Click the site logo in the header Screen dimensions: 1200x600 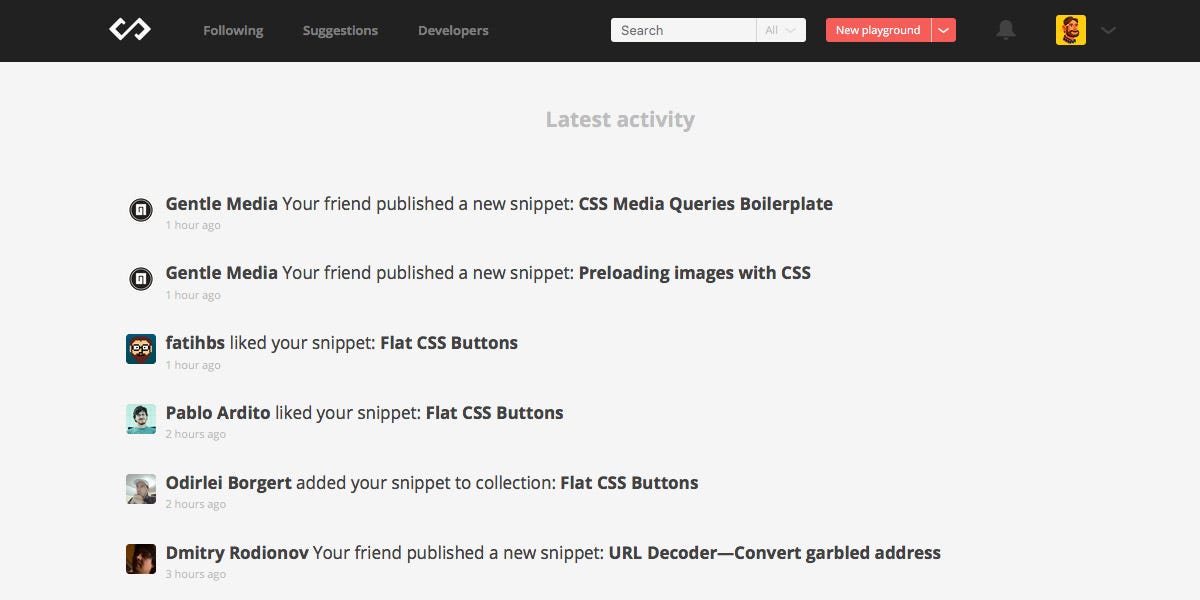tap(130, 30)
